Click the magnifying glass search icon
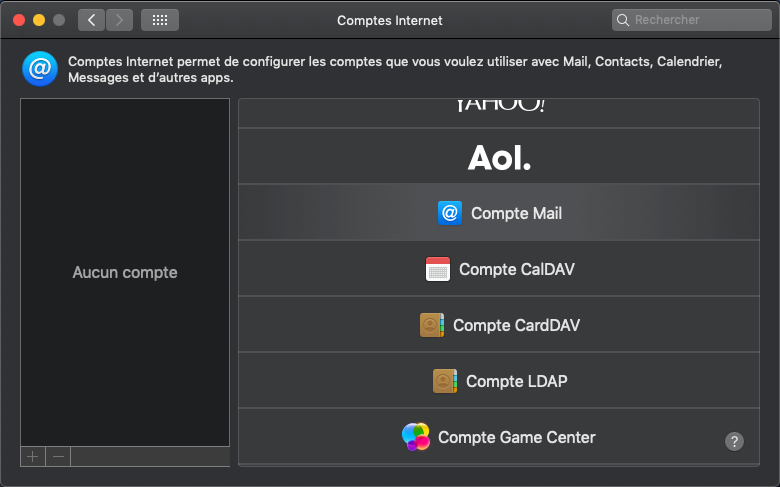The image size is (780, 487). 624,20
